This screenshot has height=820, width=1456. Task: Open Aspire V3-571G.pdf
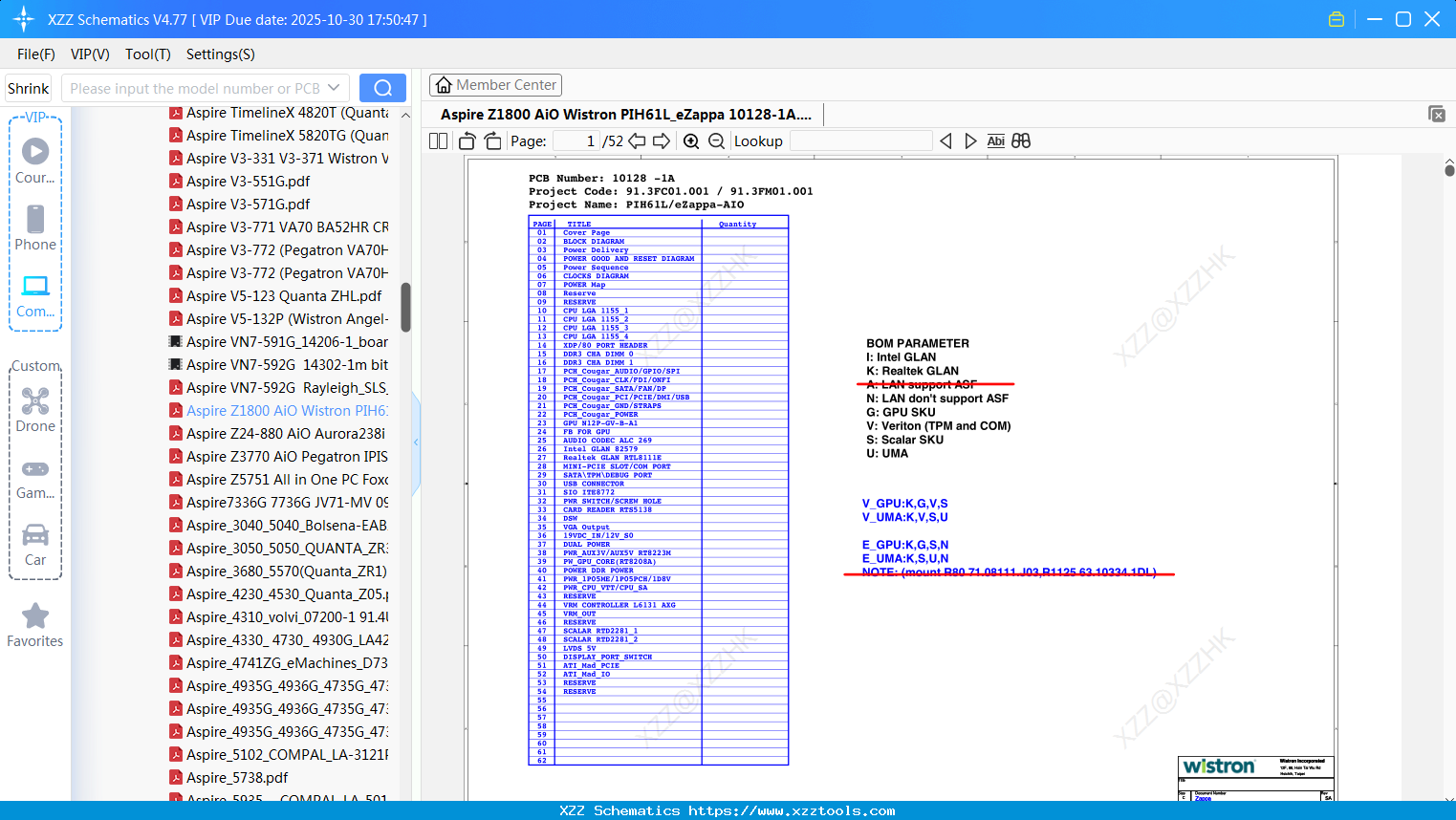240,205
